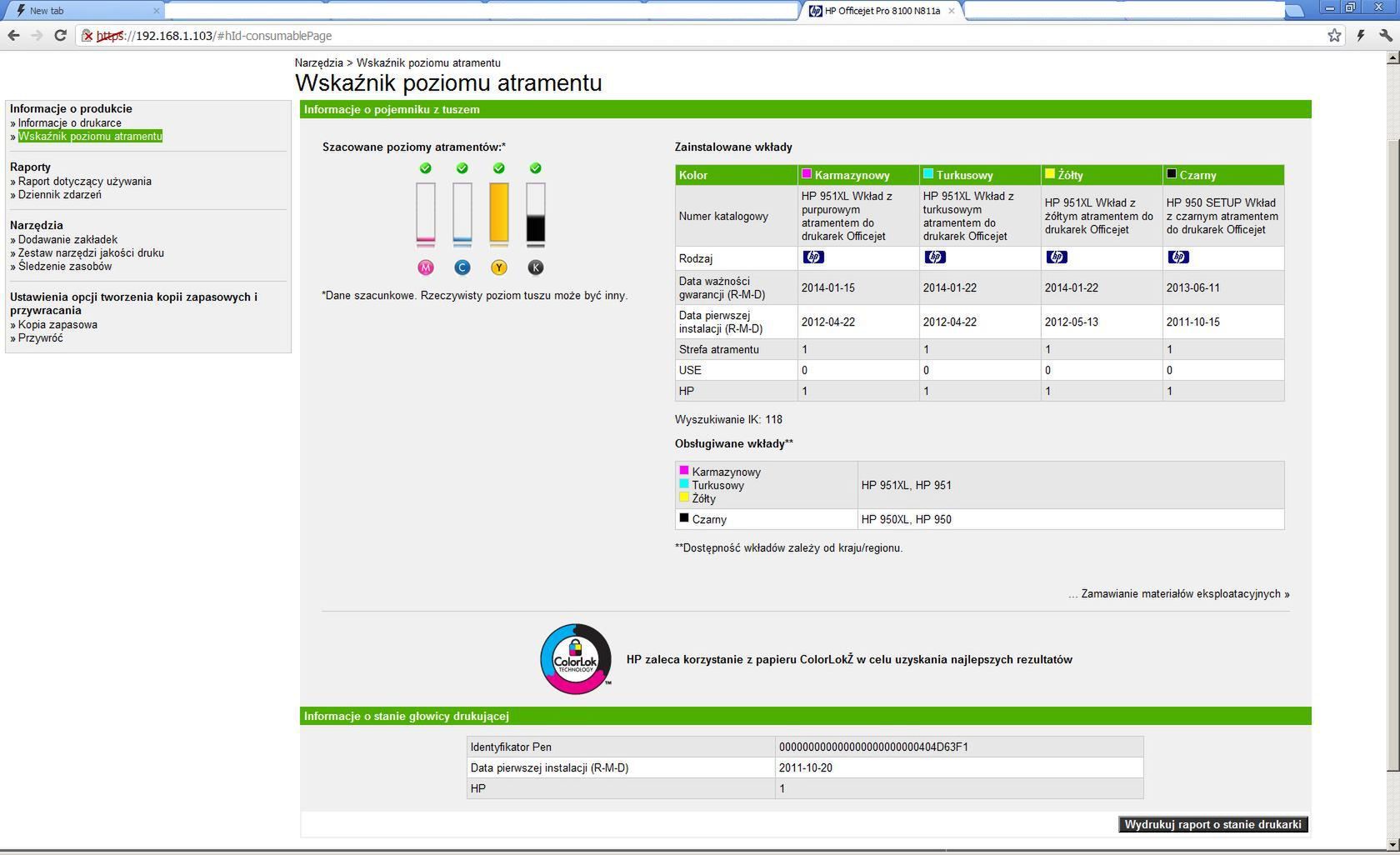The width and height of the screenshot is (1400, 855).
Task: Click the cyan ink level gauge
Action: 462,215
